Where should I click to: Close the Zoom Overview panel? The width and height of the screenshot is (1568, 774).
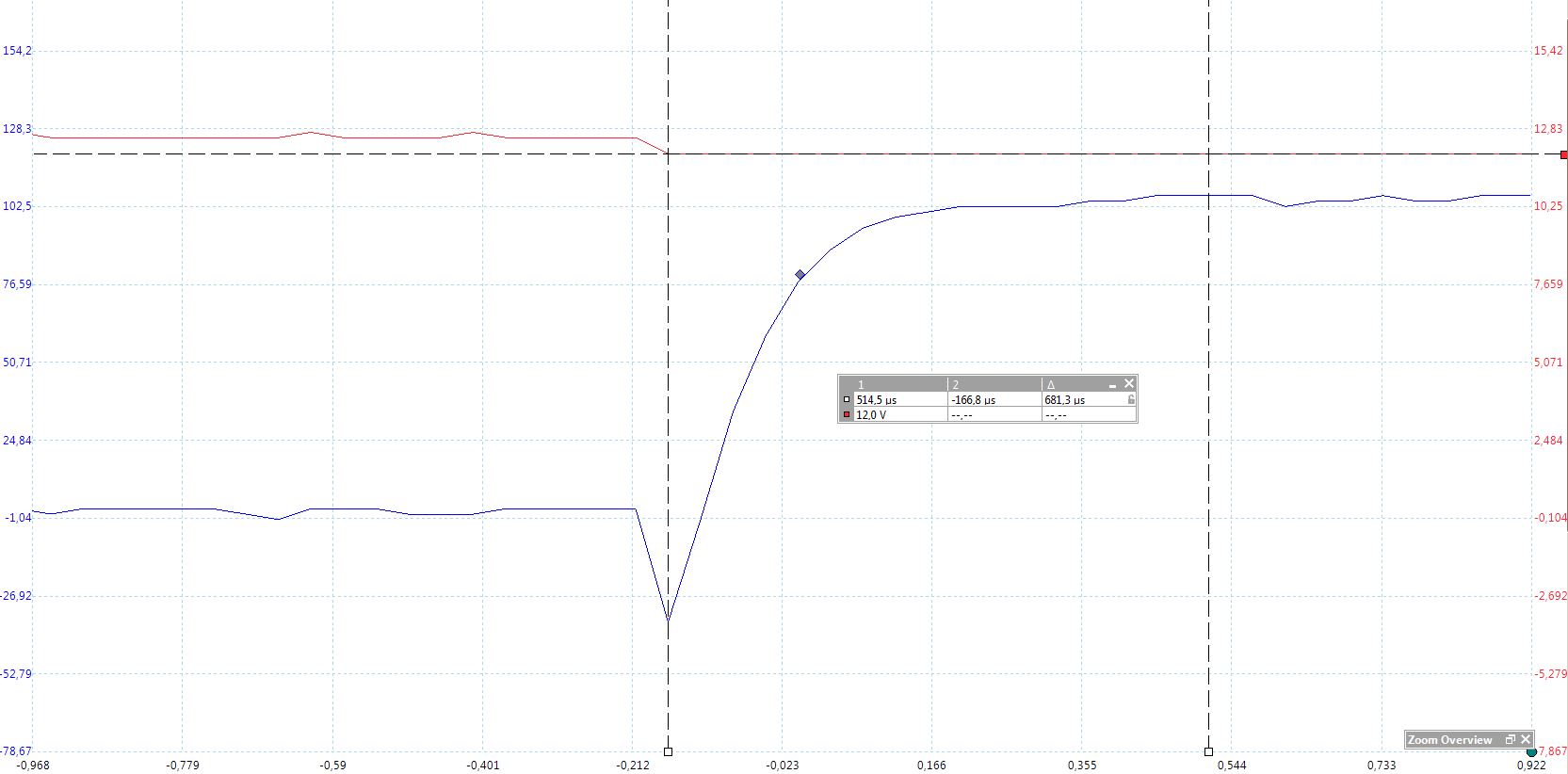coord(1526,740)
